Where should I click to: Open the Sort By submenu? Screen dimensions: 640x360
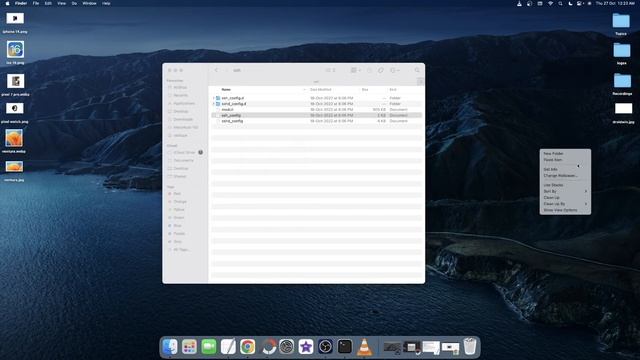[565, 191]
